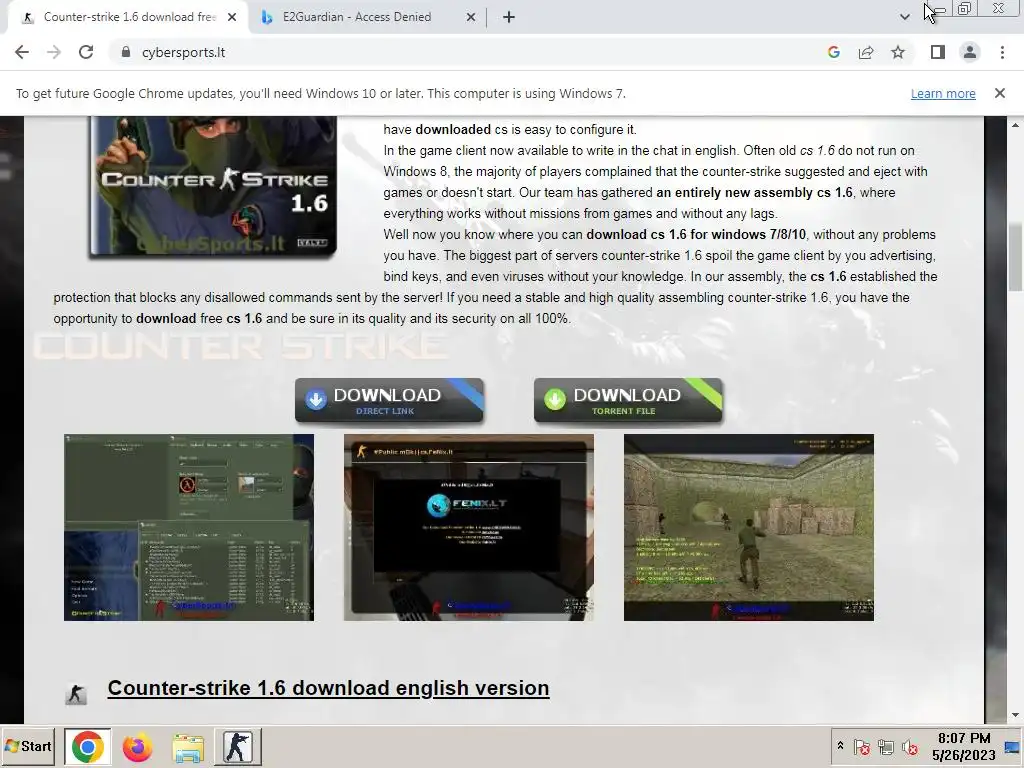Click the monitor icon right of the clock
The image size is (1024, 768).
click(x=1012, y=747)
